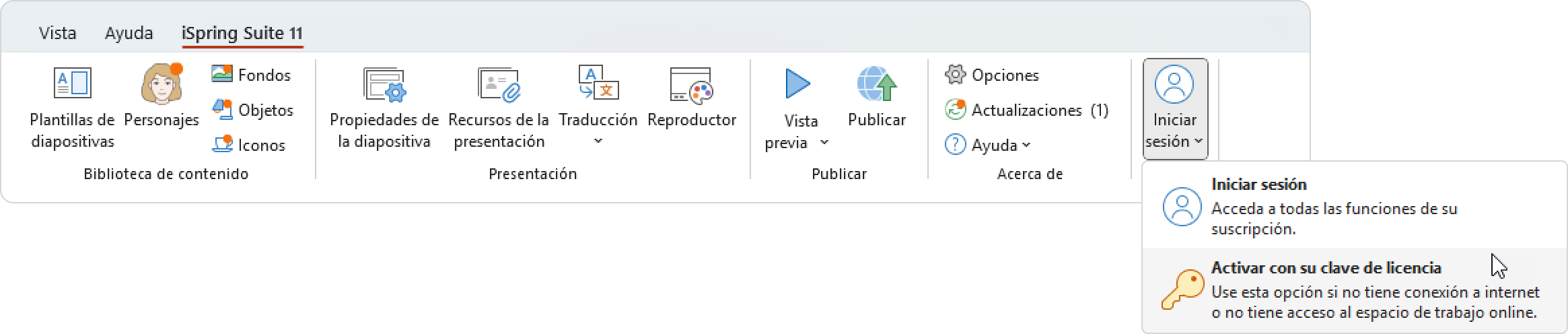Expand the Traducción dropdown arrow
The height and width of the screenshot is (334, 1568).
(598, 141)
